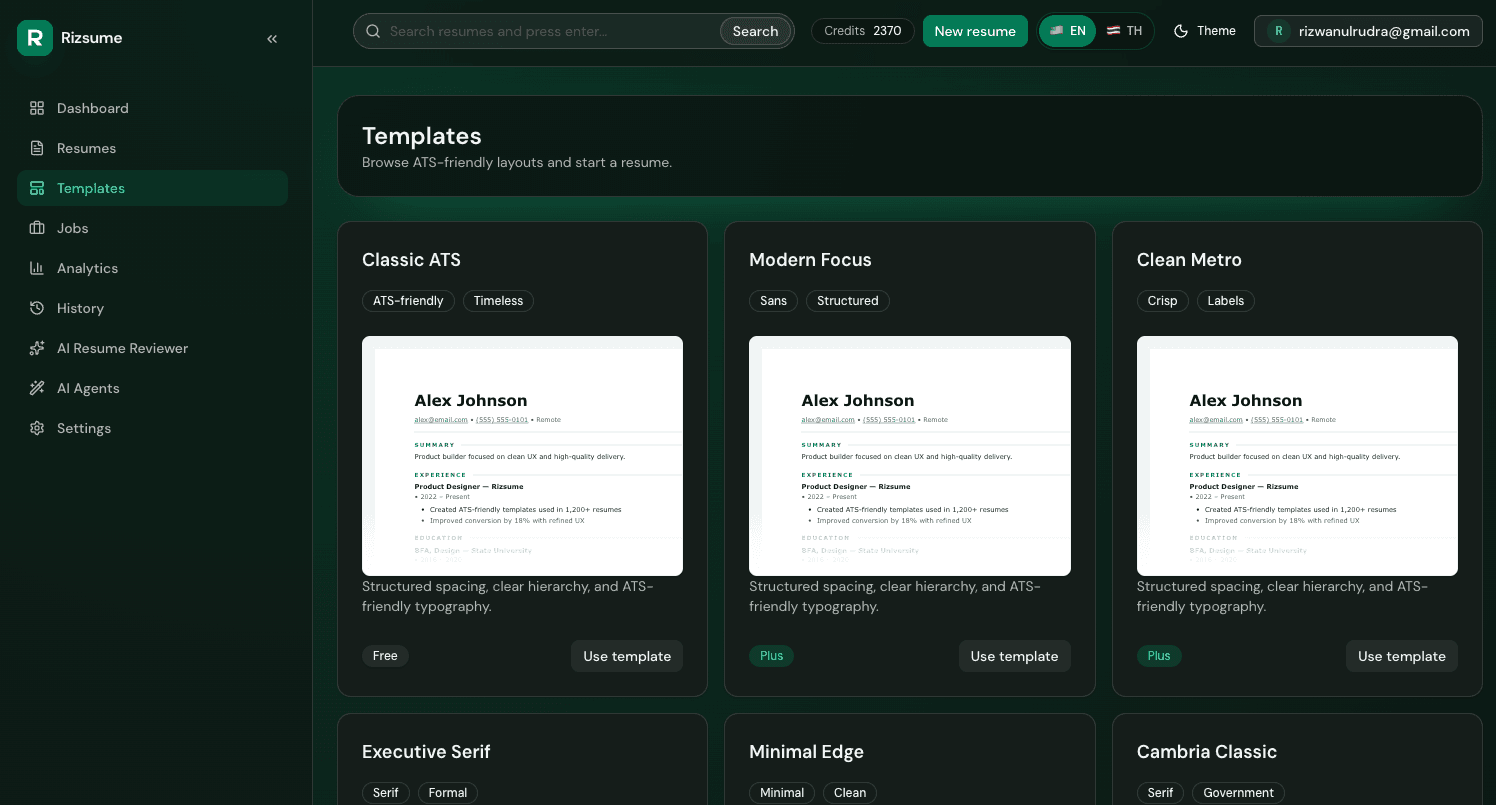This screenshot has width=1496, height=805.
Task: Click the AI Agents magic wand icon
Action: [37, 388]
